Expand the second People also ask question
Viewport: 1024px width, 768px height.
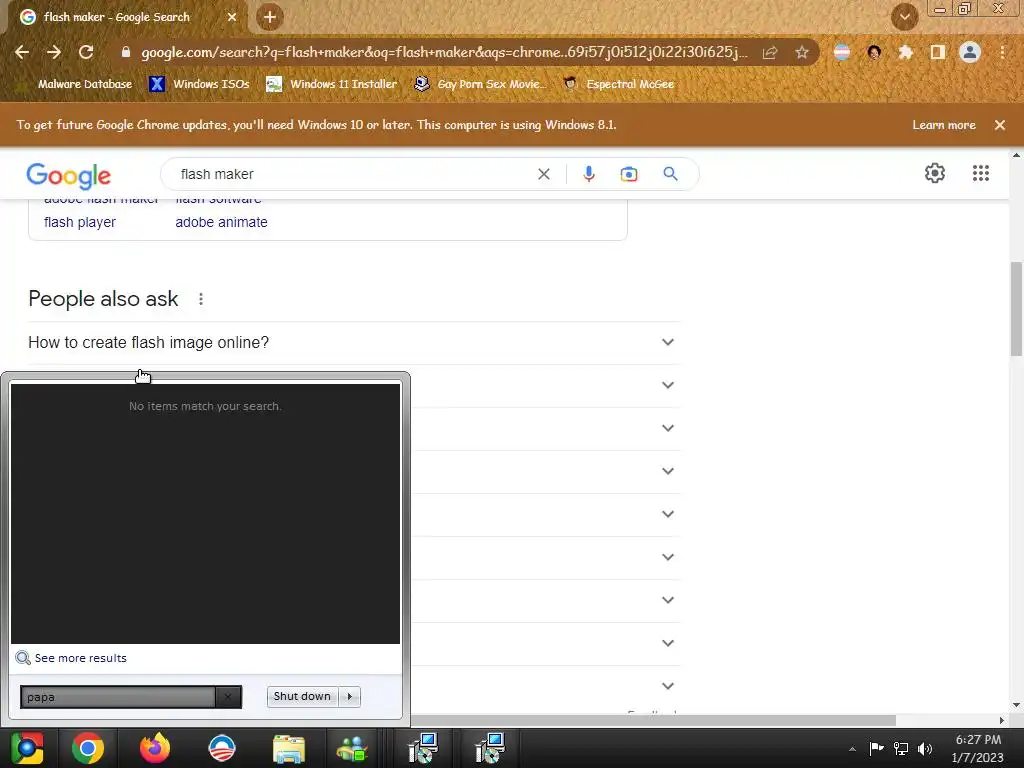(x=667, y=385)
